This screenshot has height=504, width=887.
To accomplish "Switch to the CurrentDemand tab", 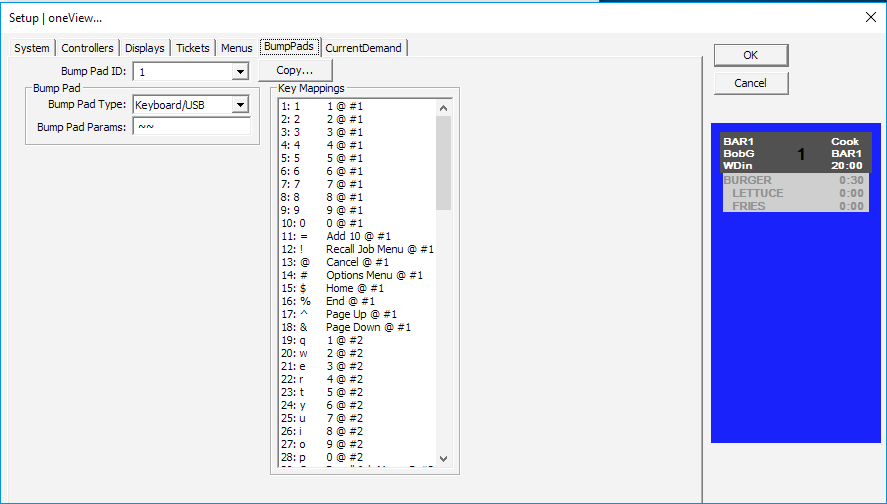I will [363, 48].
